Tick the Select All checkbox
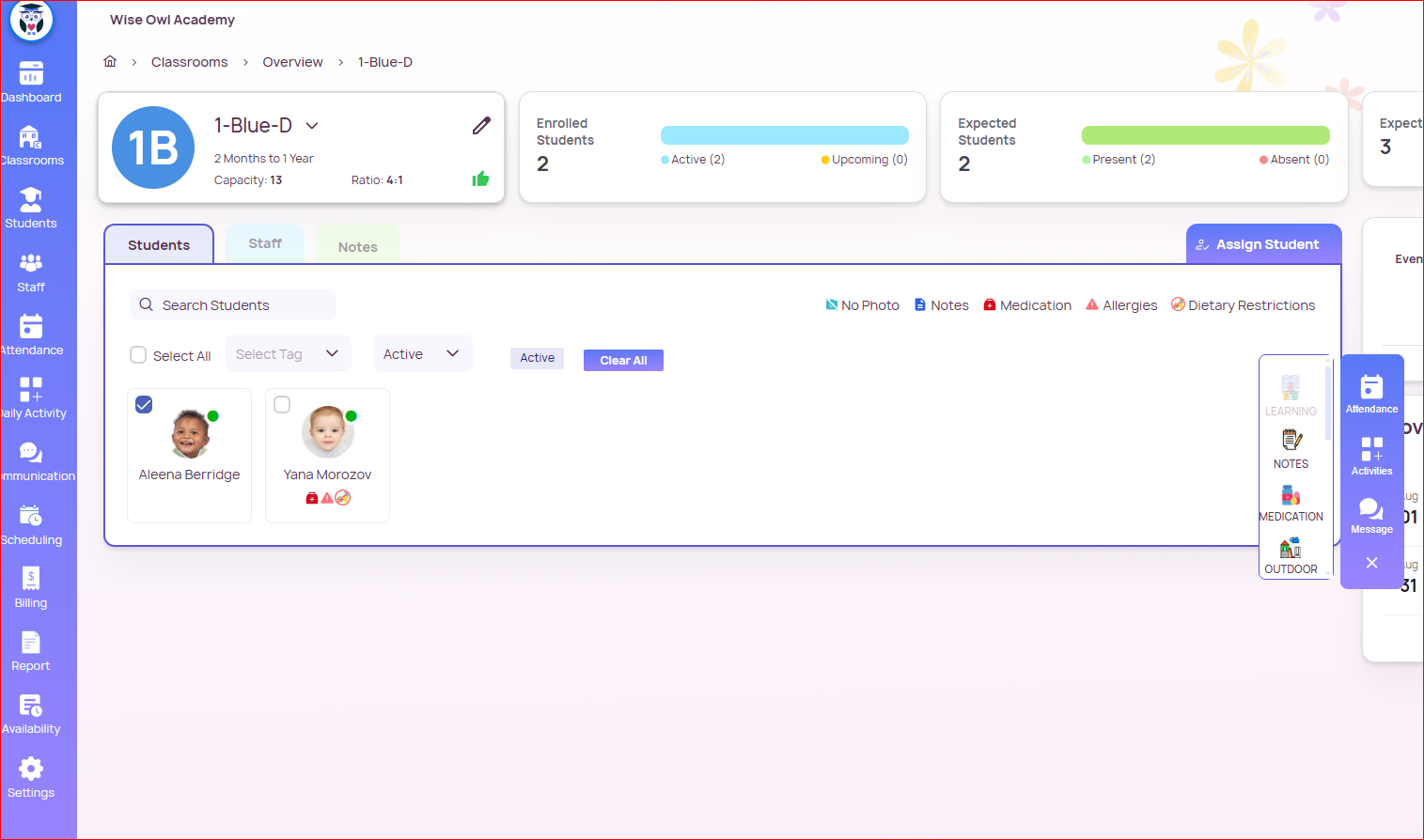 138,355
